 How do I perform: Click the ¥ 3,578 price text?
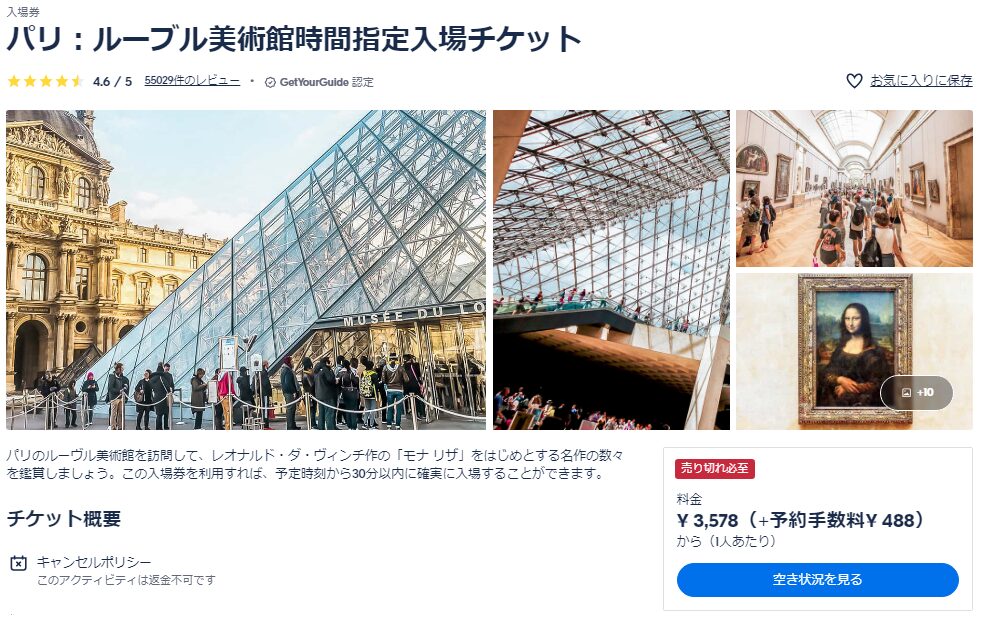pyautogui.click(x=707, y=520)
